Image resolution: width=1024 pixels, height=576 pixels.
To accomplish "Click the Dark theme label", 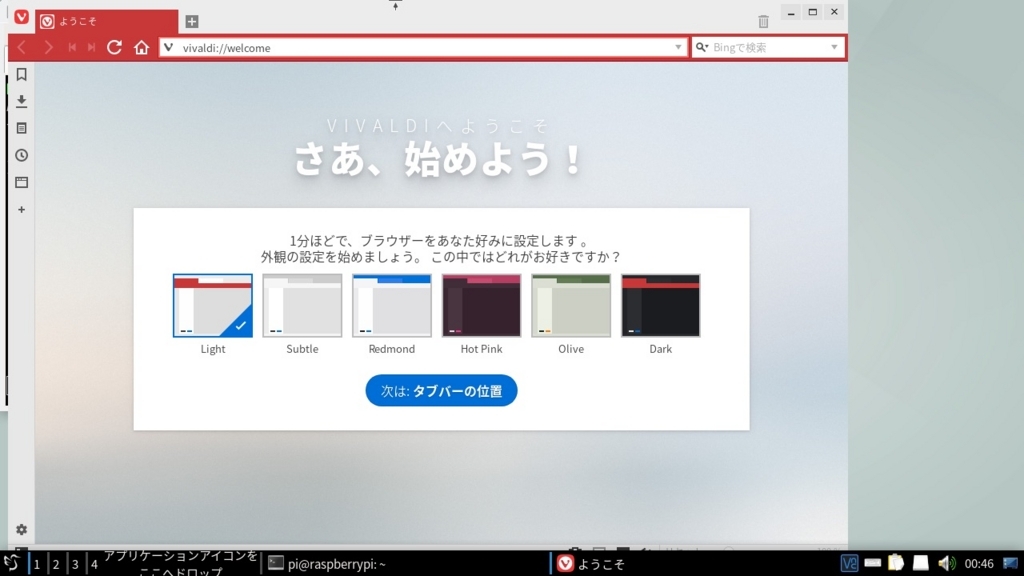I will pos(660,349).
